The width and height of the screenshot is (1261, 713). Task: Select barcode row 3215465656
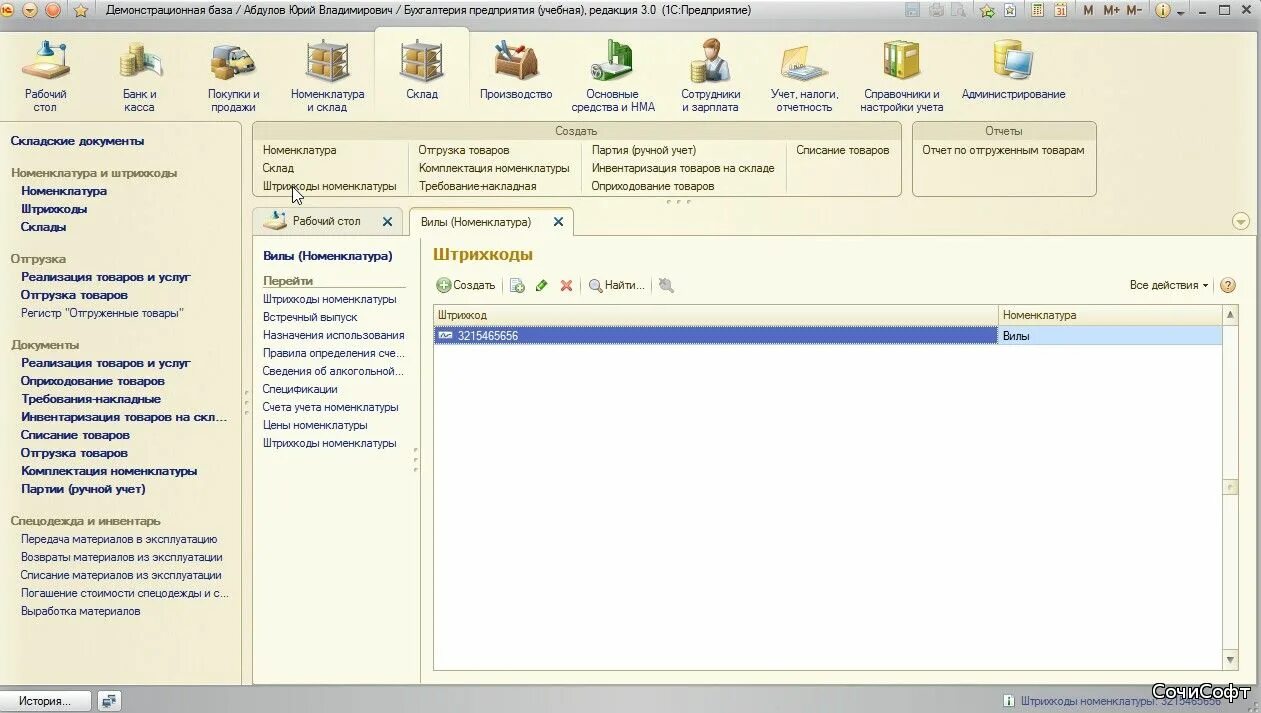point(827,336)
